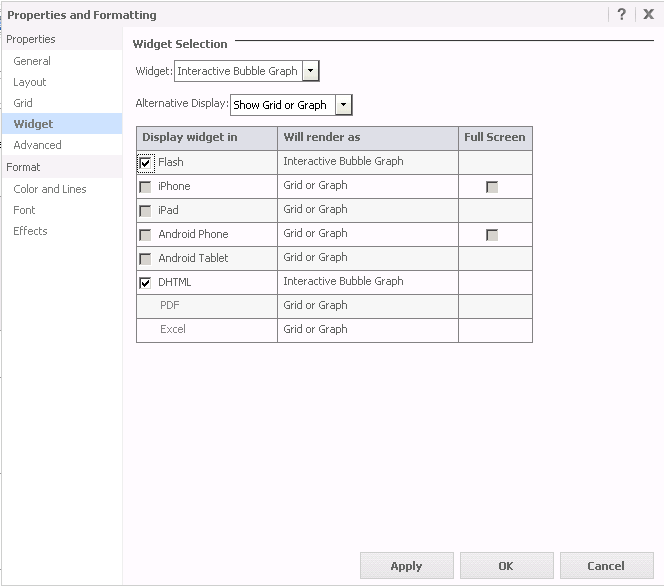Enable the iPad display checkbox
This screenshot has width=664, height=586.
click(x=145, y=211)
